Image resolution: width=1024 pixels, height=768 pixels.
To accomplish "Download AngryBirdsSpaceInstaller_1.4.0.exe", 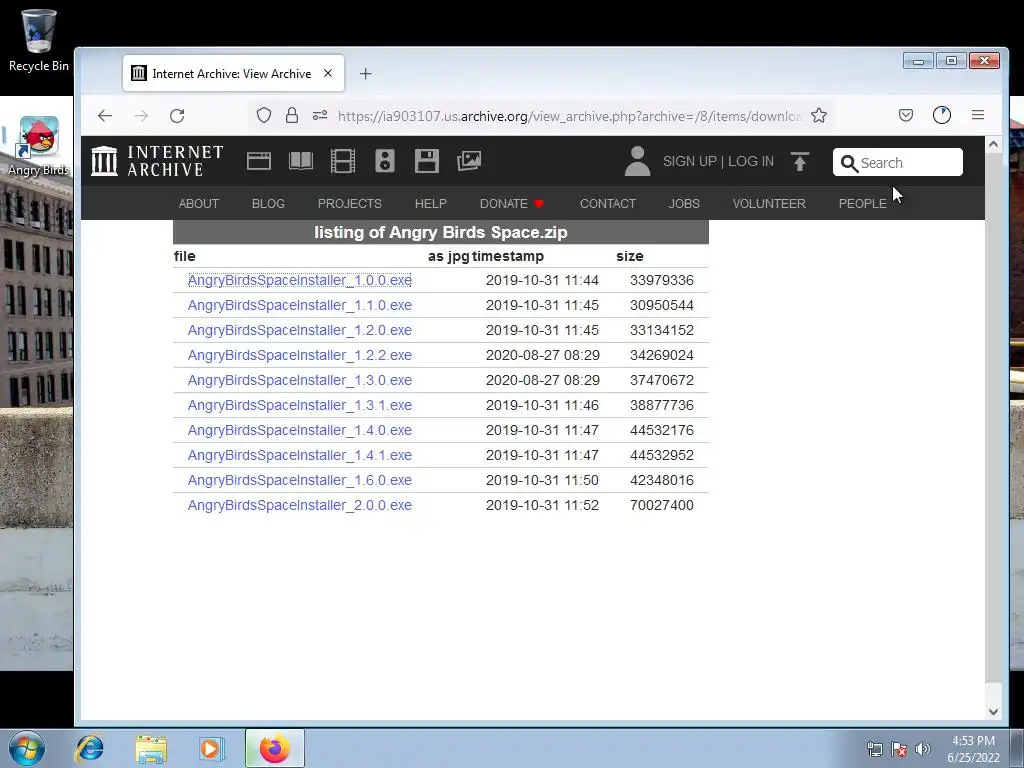I will point(300,430).
